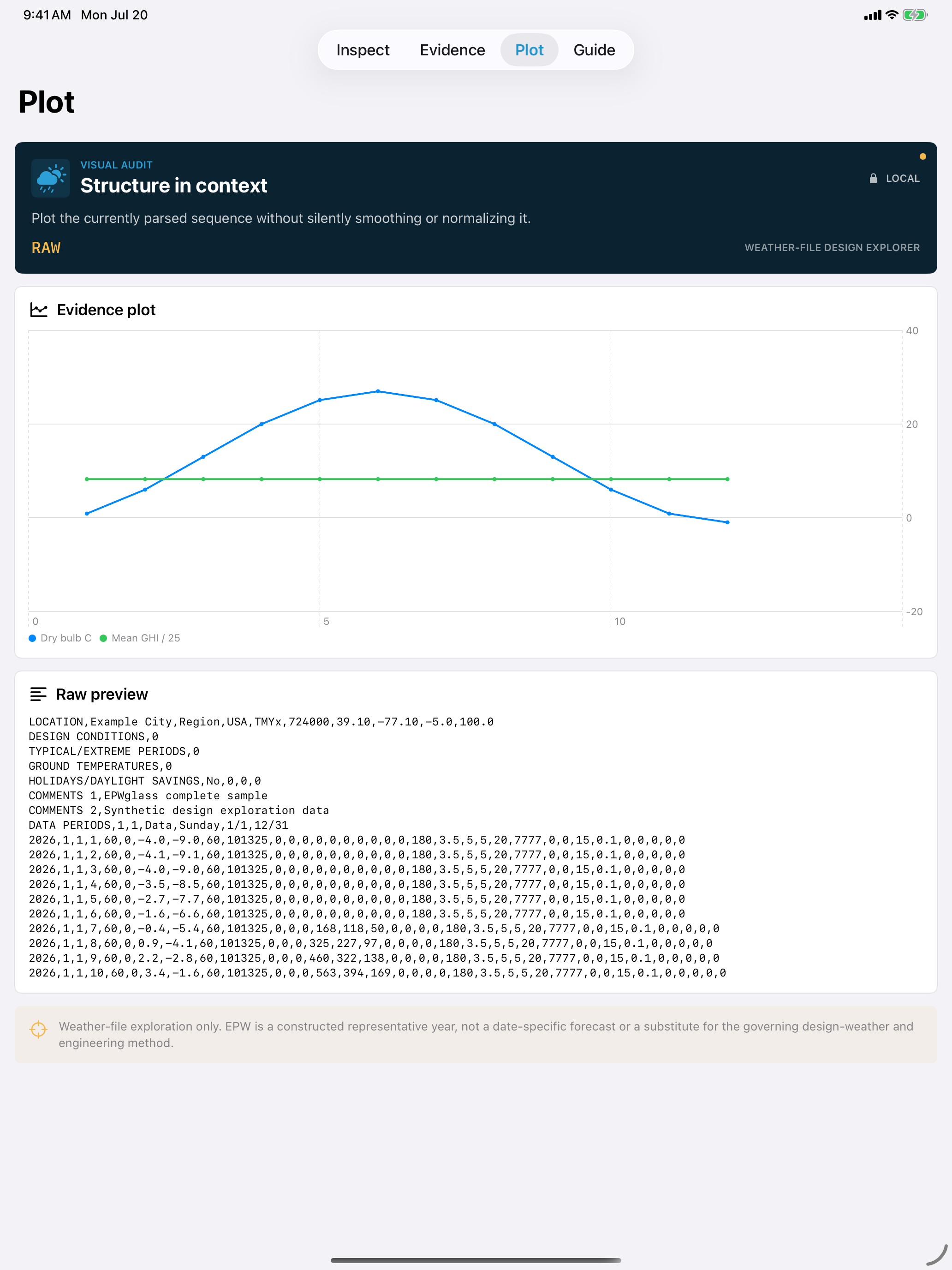Open the Evidence tab
The height and width of the screenshot is (1270, 952).
(452, 50)
